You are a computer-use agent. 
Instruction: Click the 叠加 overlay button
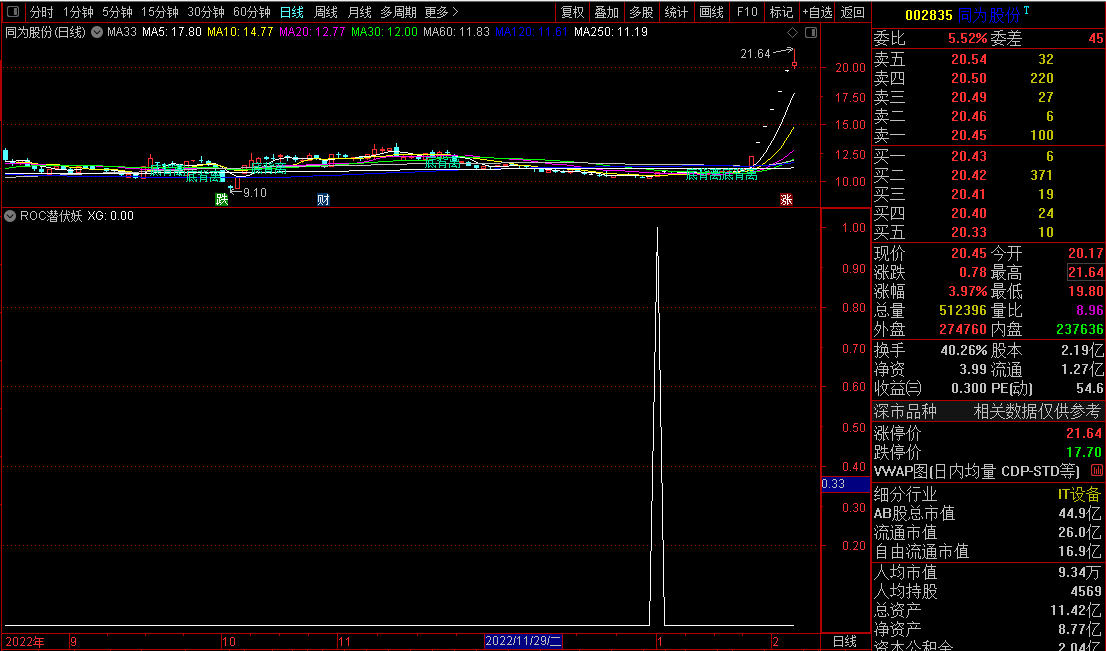pos(607,12)
